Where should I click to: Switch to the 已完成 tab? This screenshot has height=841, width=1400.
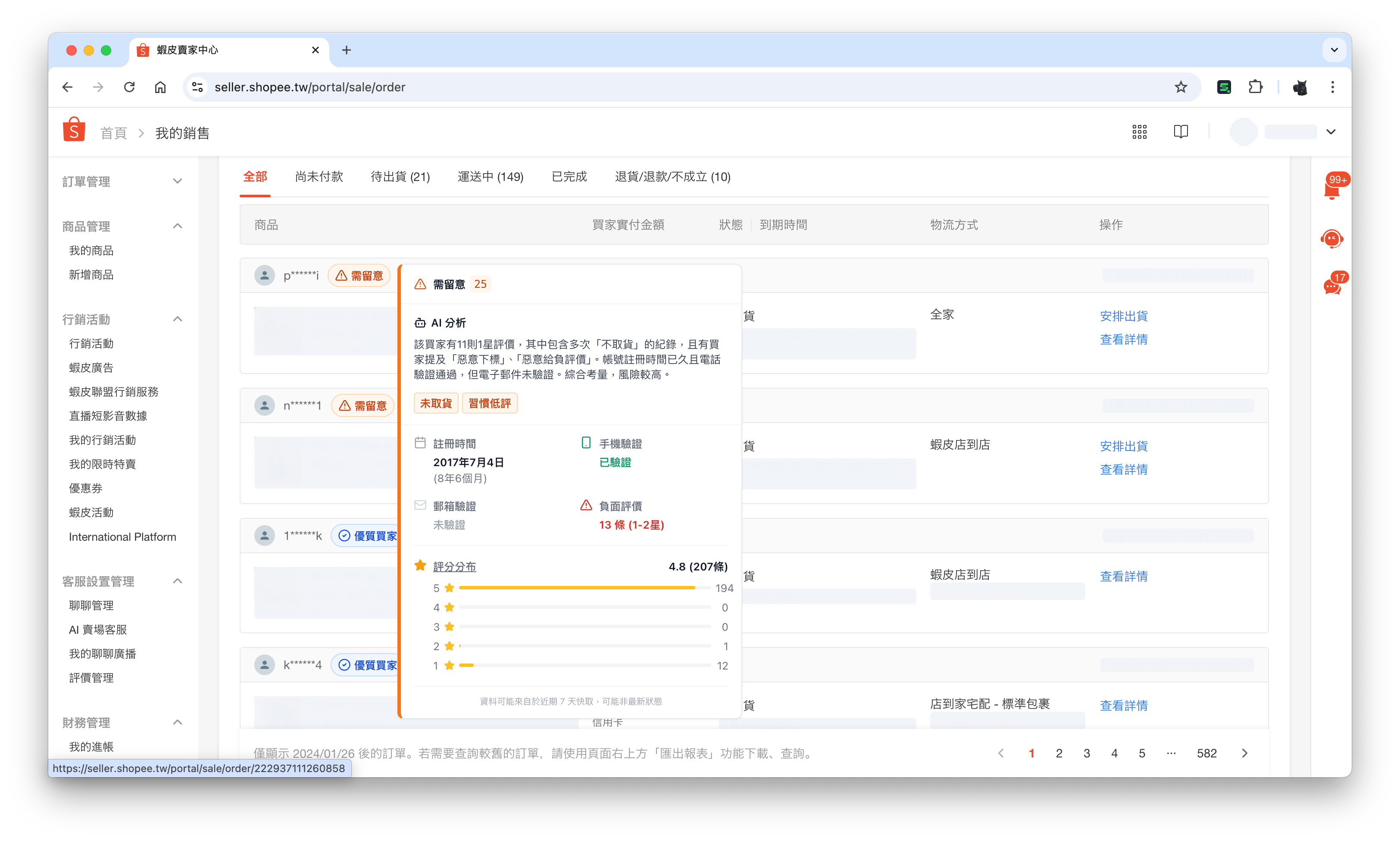point(569,177)
